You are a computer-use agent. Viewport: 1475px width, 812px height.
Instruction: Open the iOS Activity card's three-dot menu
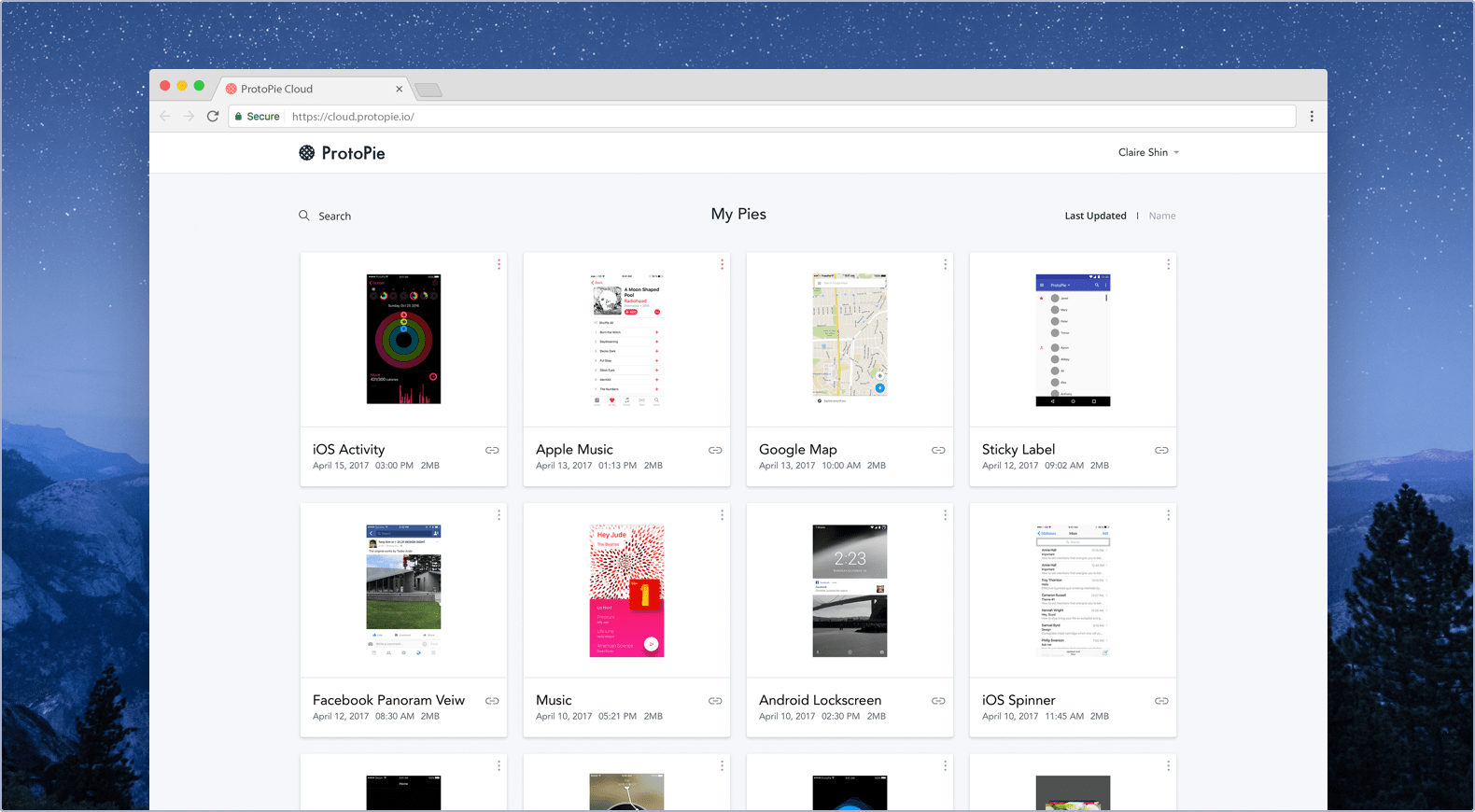click(x=499, y=264)
